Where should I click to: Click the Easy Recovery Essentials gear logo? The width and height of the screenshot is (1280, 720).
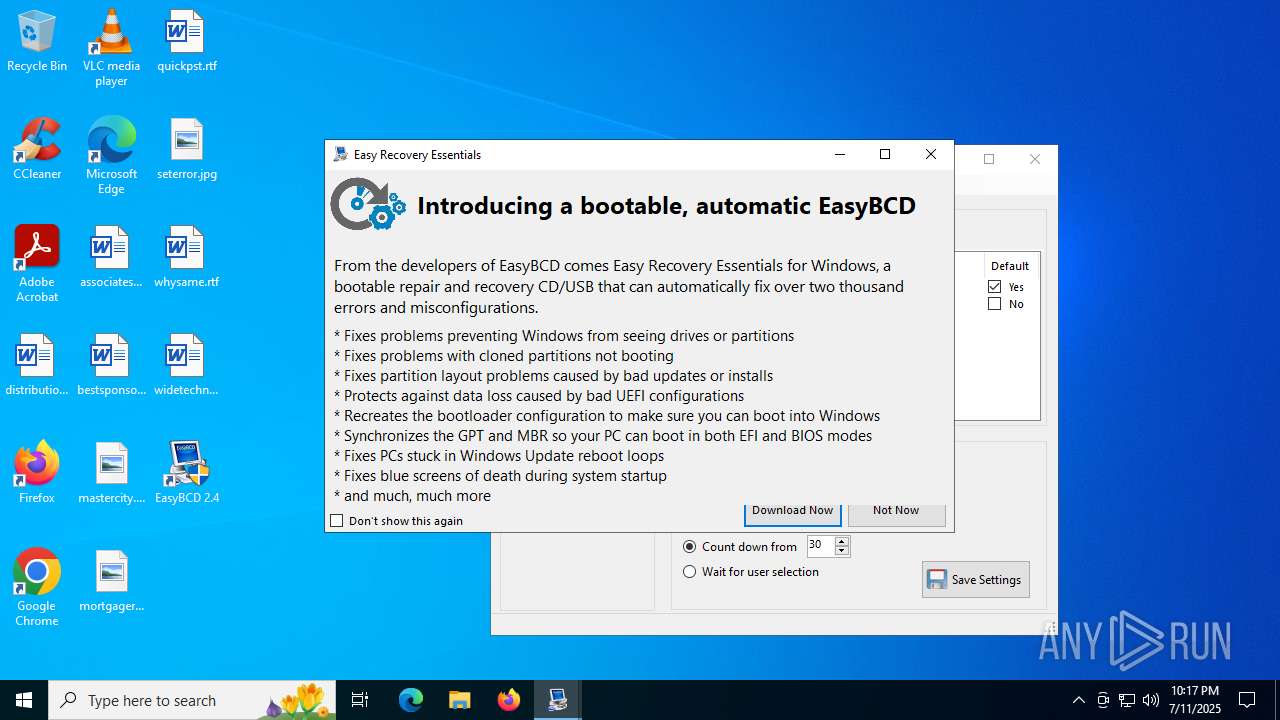pyautogui.click(x=368, y=204)
